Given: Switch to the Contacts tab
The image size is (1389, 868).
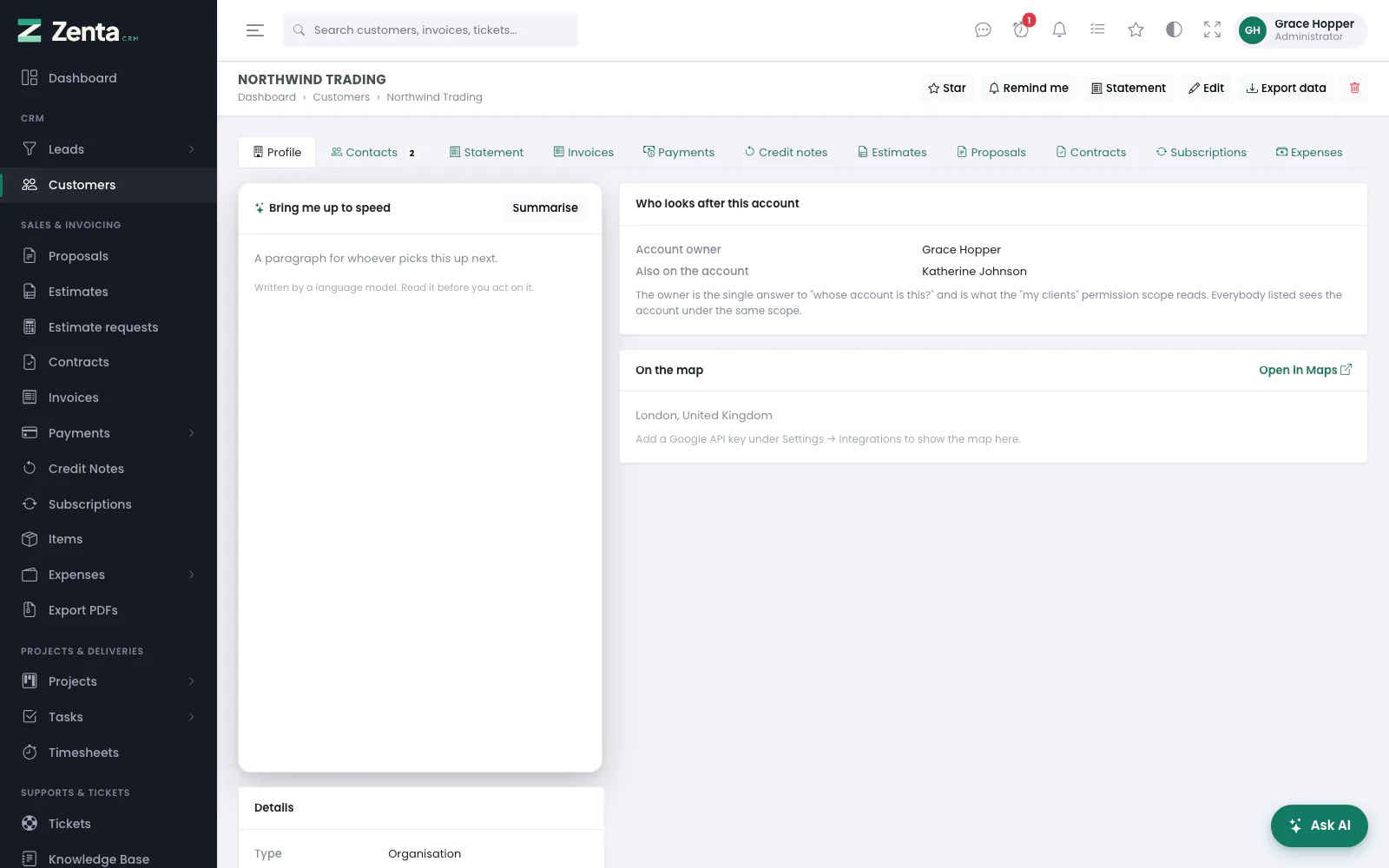Looking at the screenshot, I should [x=373, y=152].
